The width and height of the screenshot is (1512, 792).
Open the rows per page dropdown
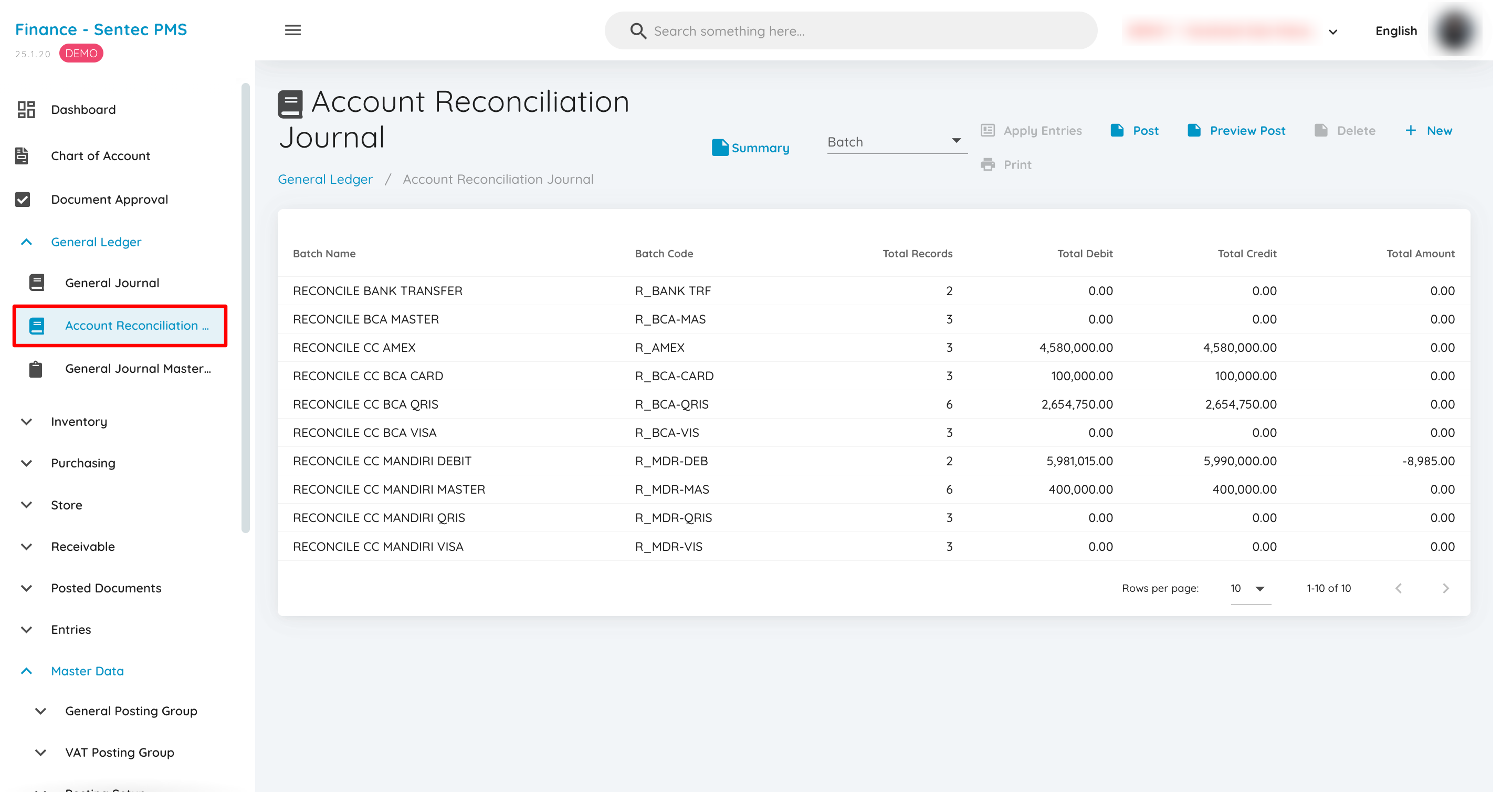pyautogui.click(x=1250, y=588)
